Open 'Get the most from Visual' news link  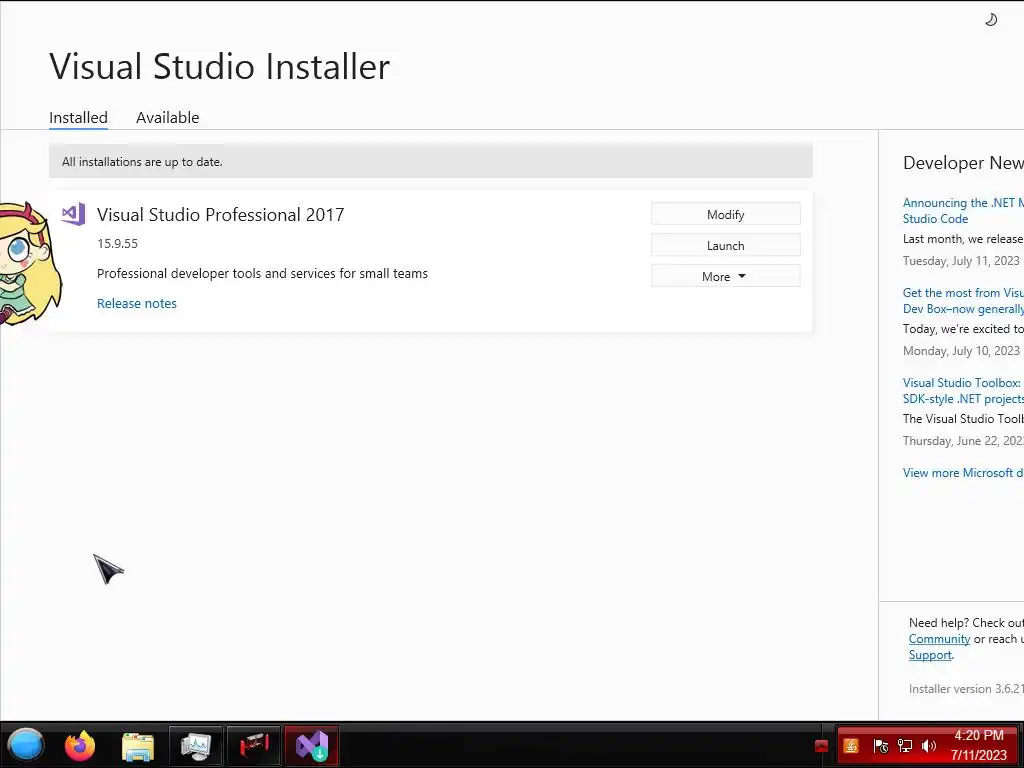[963, 300]
